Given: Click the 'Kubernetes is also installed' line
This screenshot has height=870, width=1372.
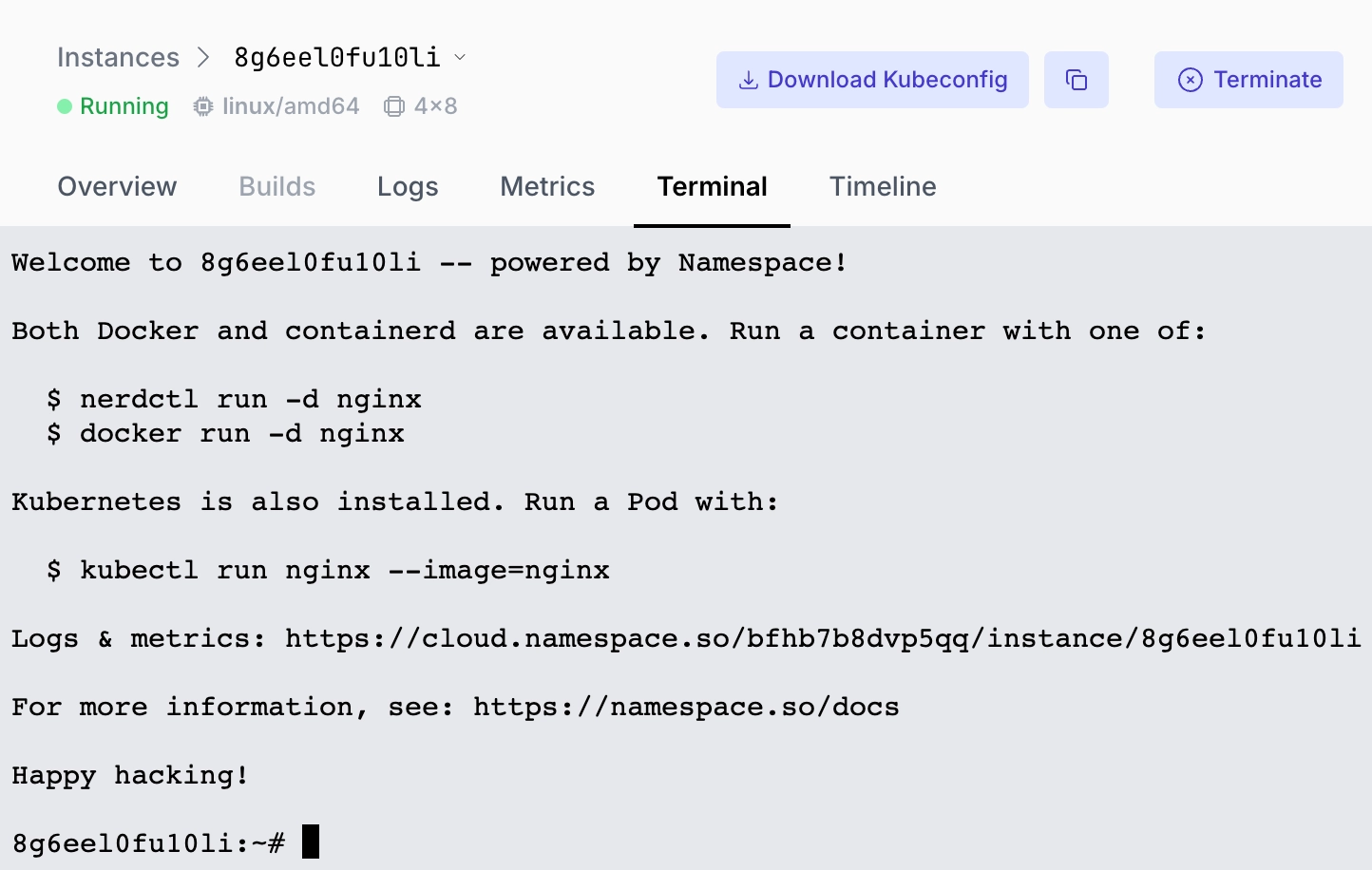Looking at the screenshot, I should (395, 502).
